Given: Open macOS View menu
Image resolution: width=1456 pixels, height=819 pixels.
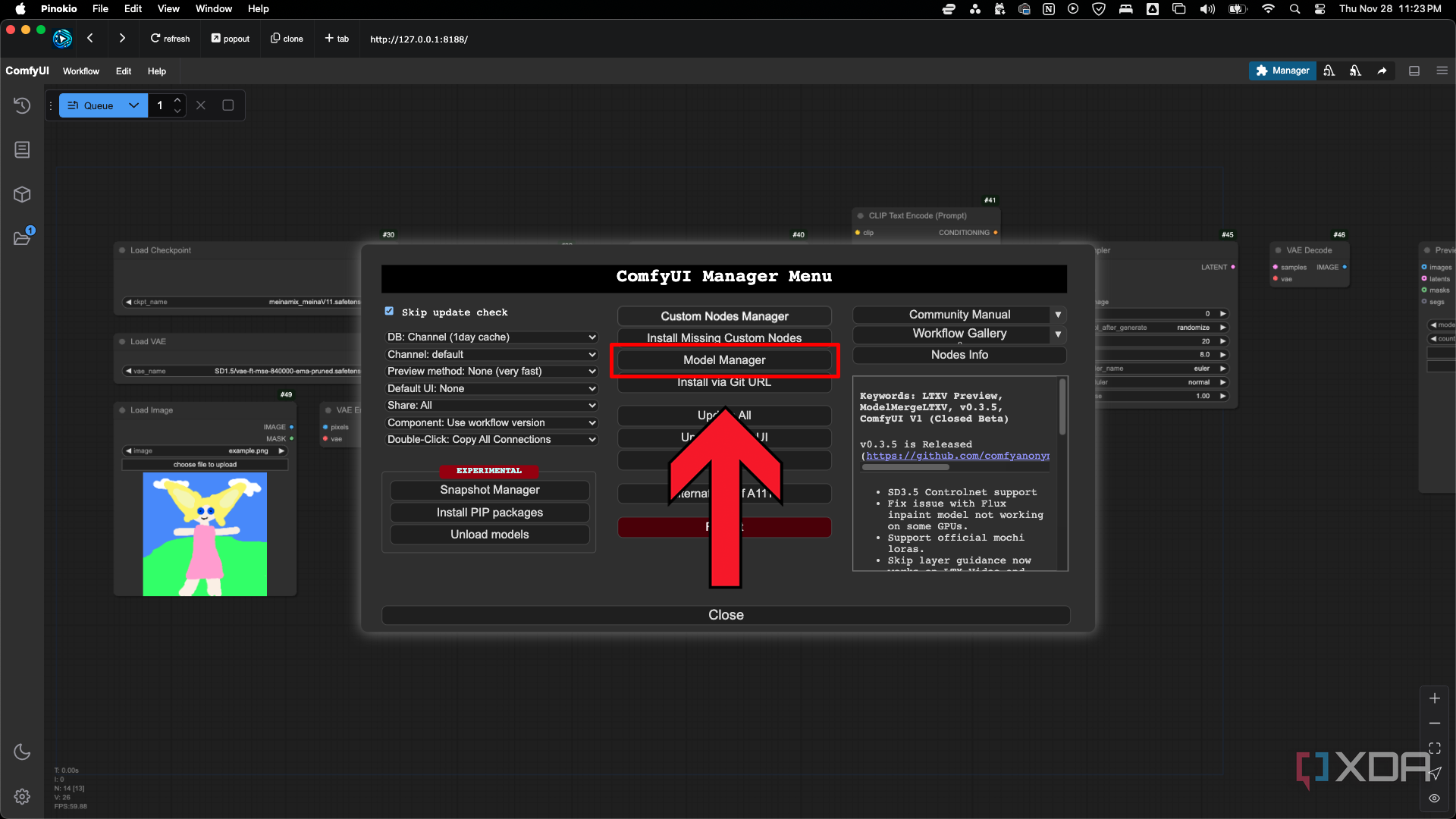Looking at the screenshot, I should pyautogui.click(x=168, y=9).
